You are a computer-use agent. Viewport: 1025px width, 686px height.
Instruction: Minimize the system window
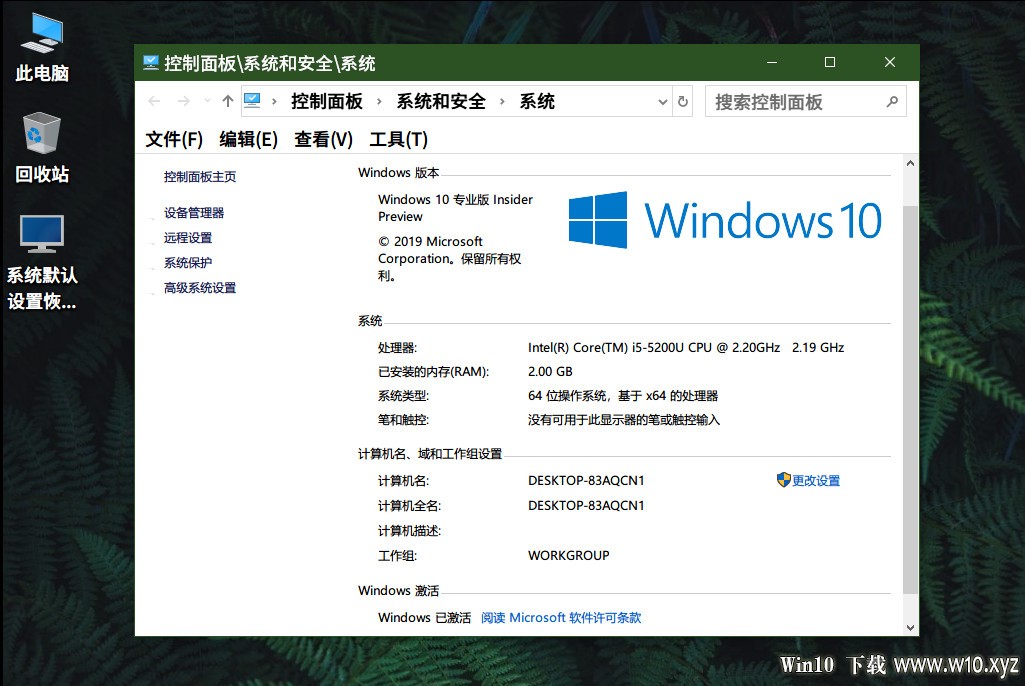pyautogui.click(x=772, y=62)
